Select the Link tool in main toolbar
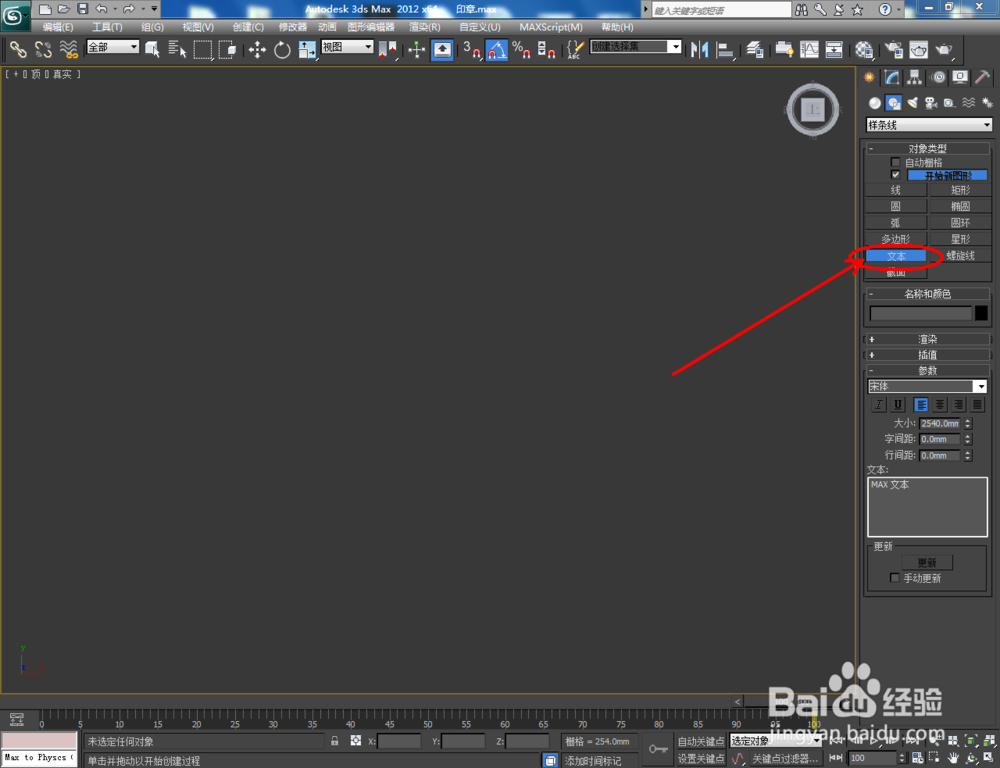Image resolution: width=1000 pixels, height=768 pixels. point(18,49)
